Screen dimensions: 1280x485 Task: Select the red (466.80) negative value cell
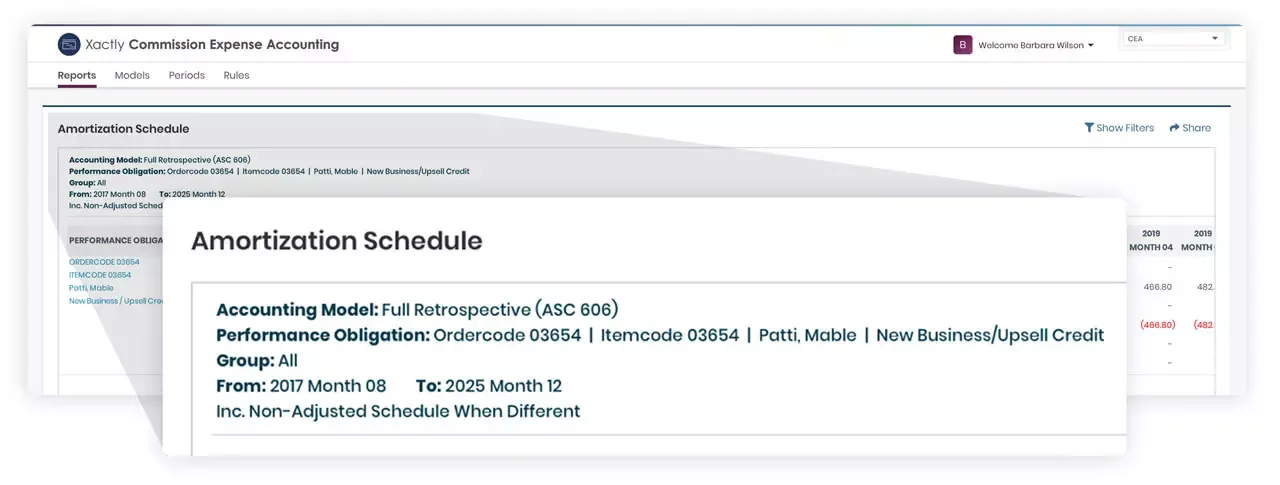pyautogui.click(x=1158, y=325)
